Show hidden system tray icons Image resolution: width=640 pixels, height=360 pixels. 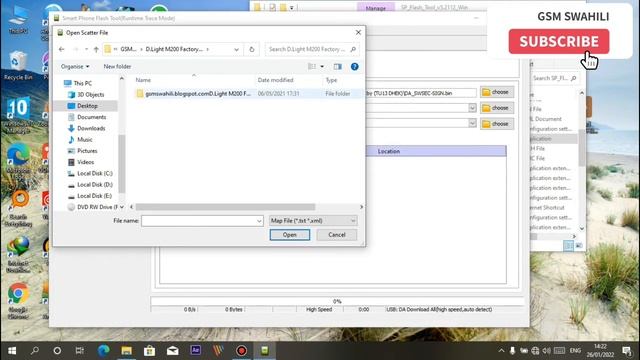click(x=501, y=351)
